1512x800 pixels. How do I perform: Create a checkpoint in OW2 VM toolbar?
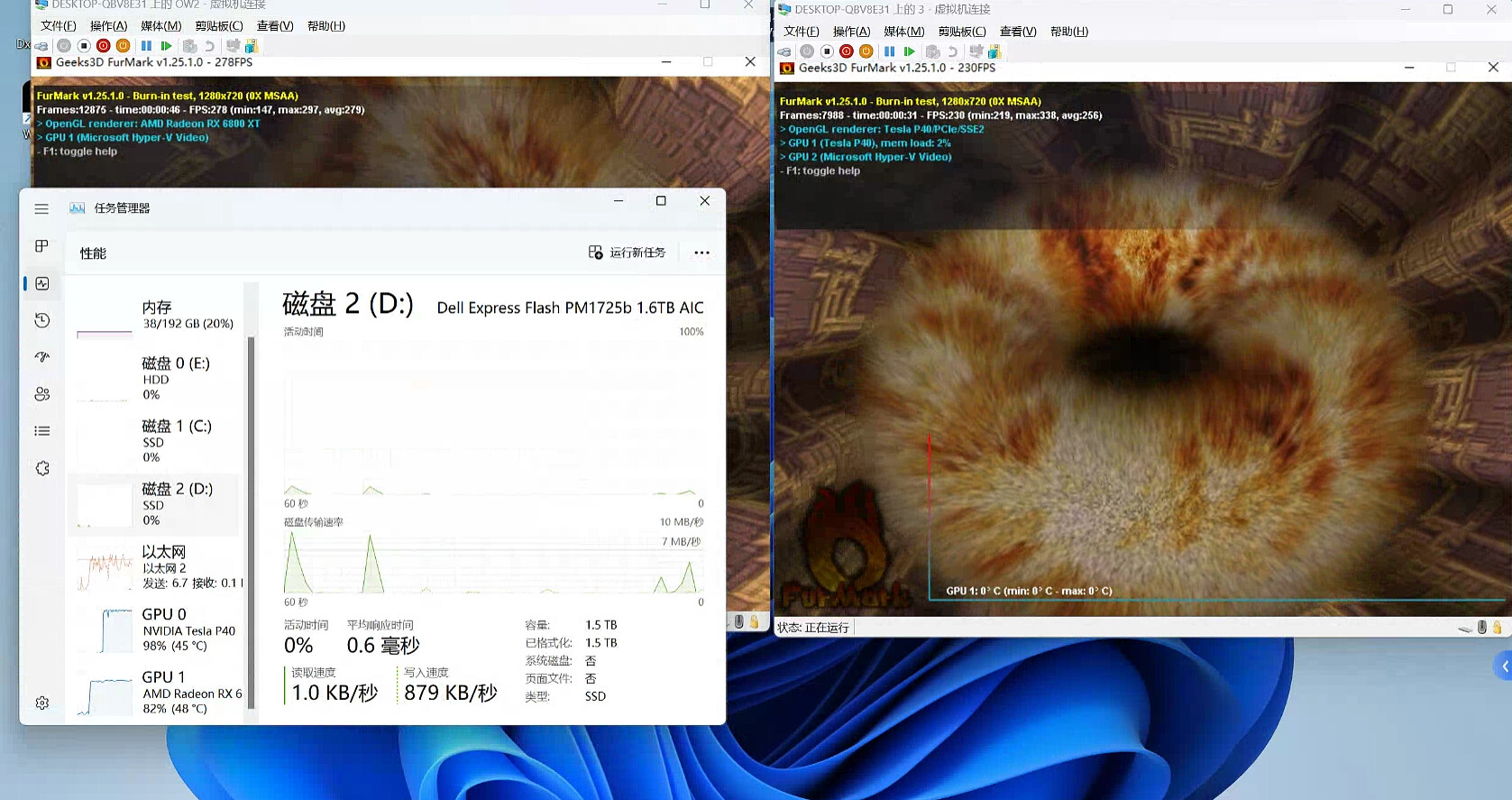click(189, 46)
